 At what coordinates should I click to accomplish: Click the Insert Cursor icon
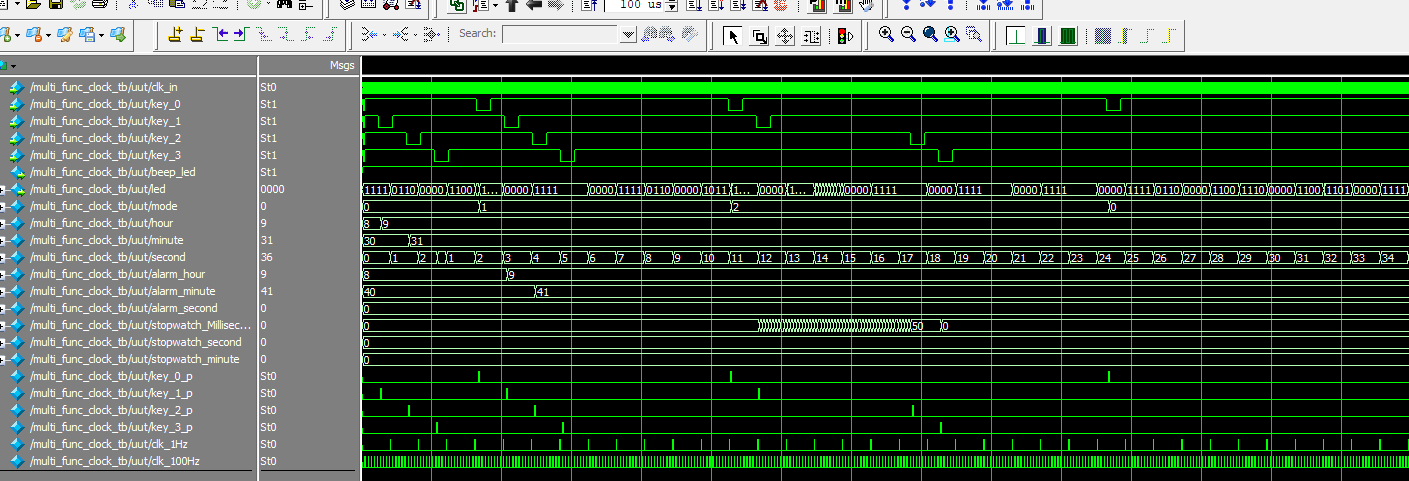[175, 35]
